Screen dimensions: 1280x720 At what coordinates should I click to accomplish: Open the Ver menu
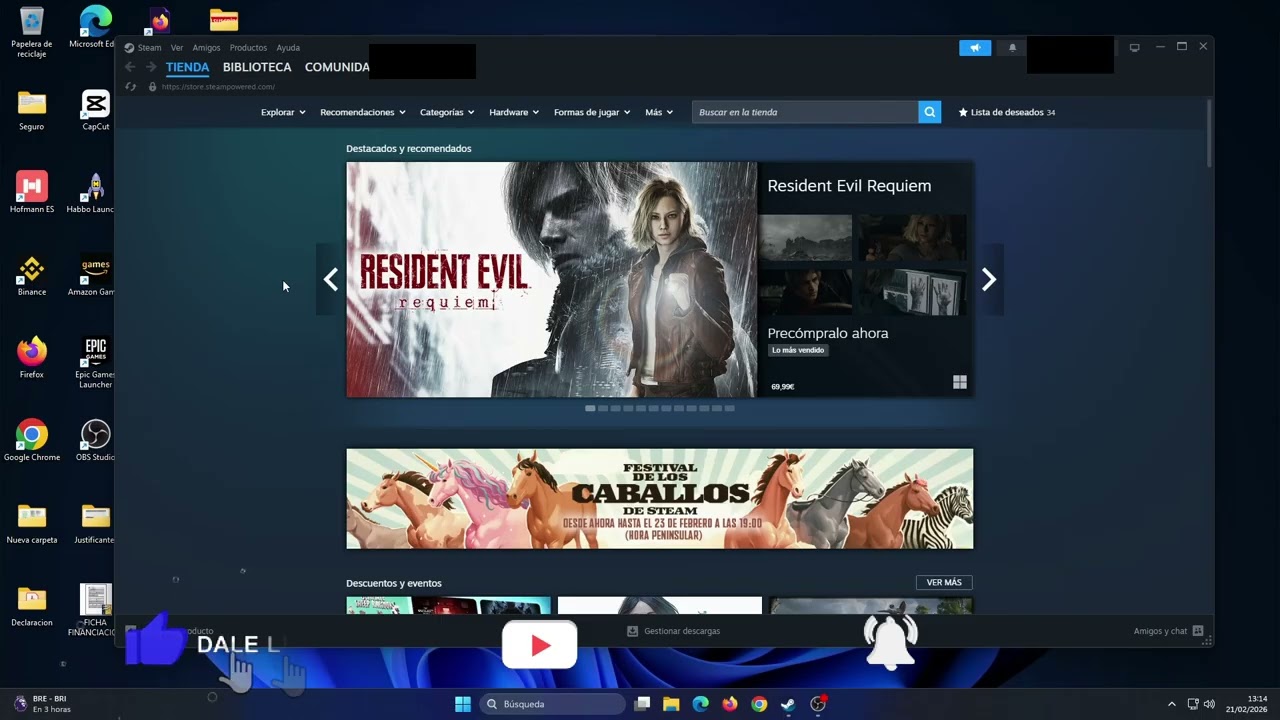177,48
